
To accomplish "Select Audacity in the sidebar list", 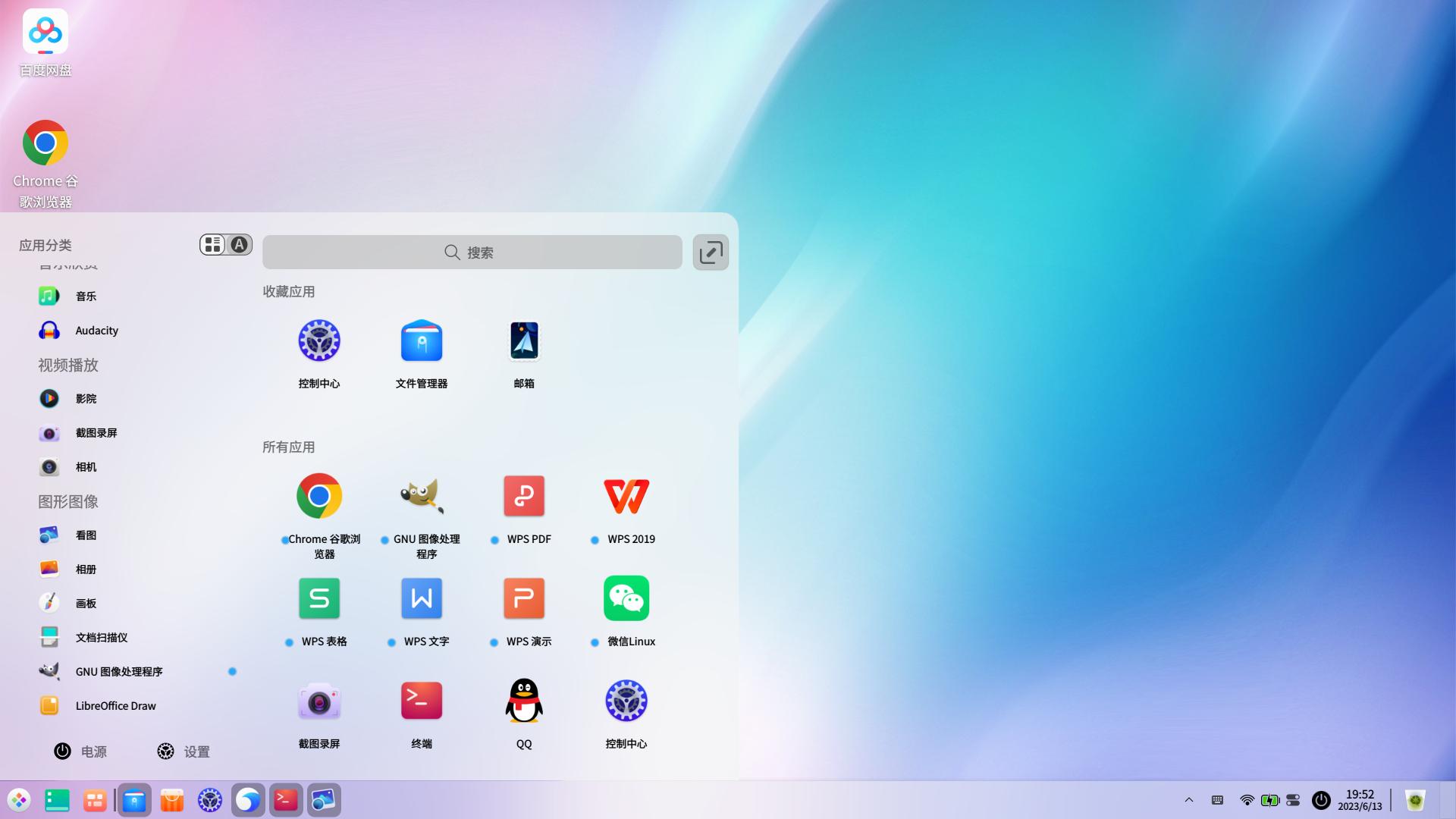I will point(96,330).
